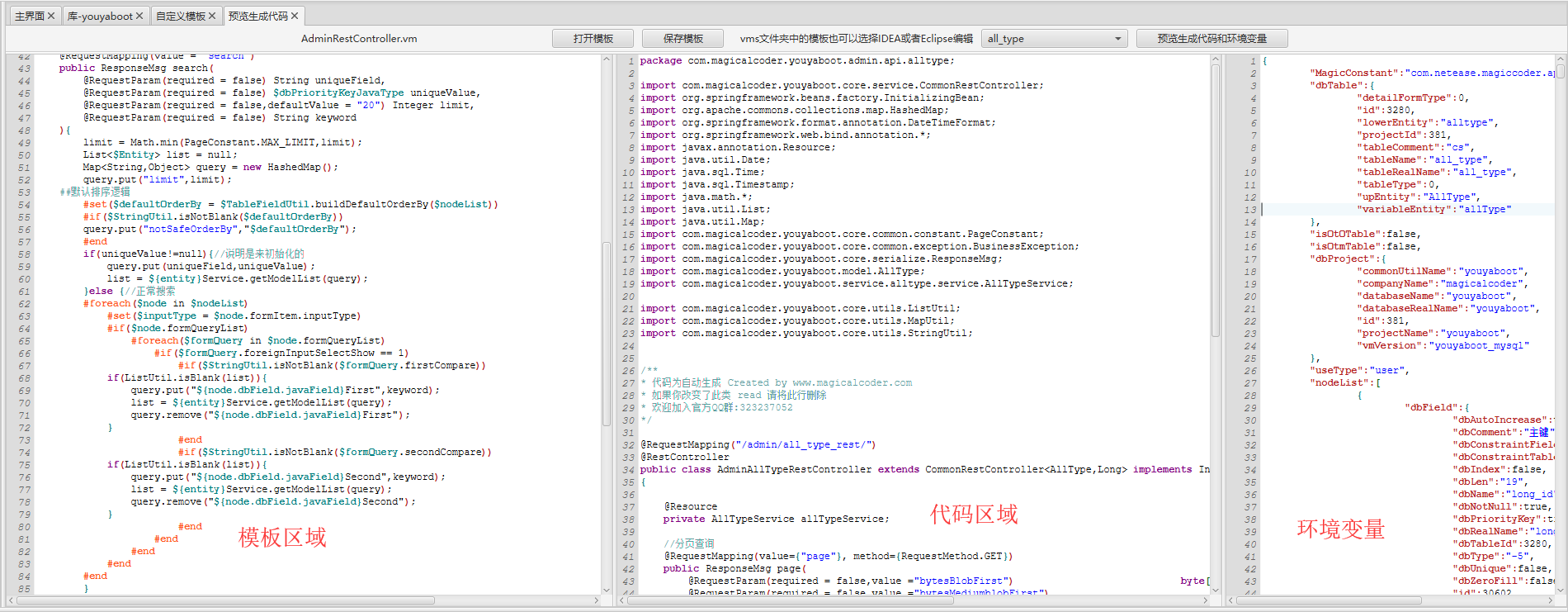This screenshot has height=612, width=1568.
Task: Click the right arrow of the code pane's horizontal scrollbar
Action: click(1206, 600)
